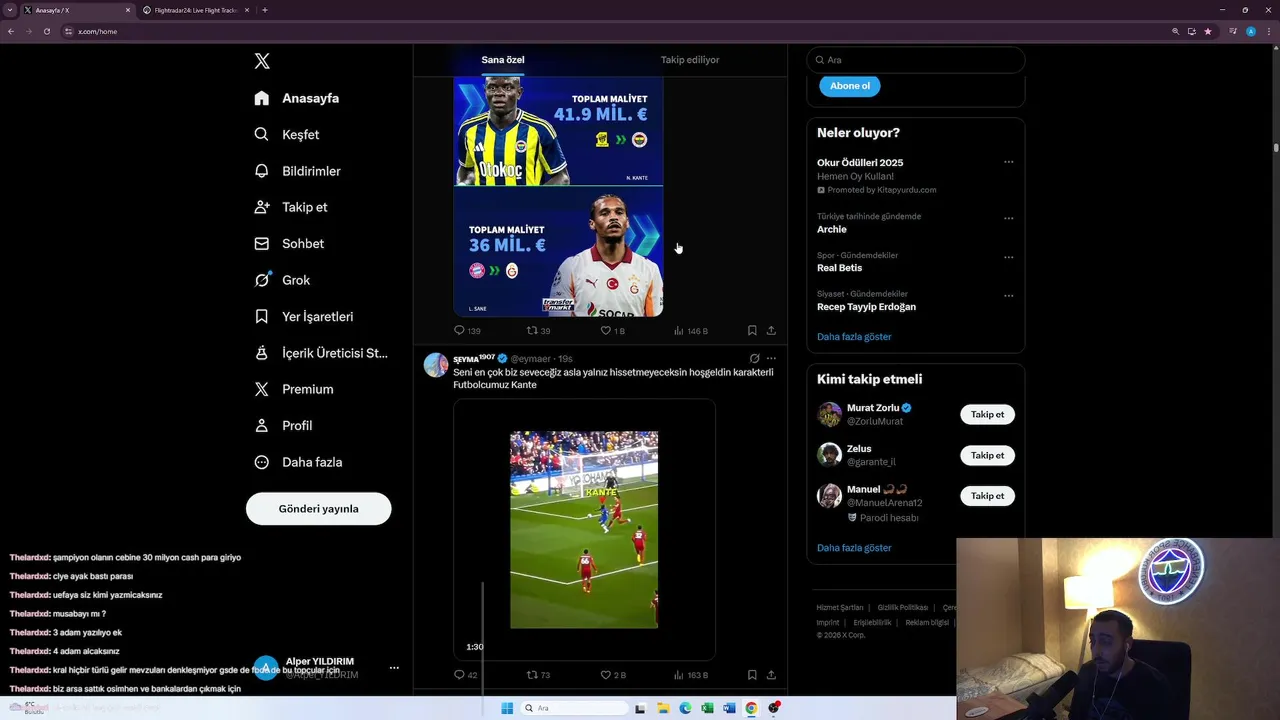Image resolution: width=1280 pixels, height=720 pixels.
Task: Click the X logo in the sidebar
Action: point(262,61)
